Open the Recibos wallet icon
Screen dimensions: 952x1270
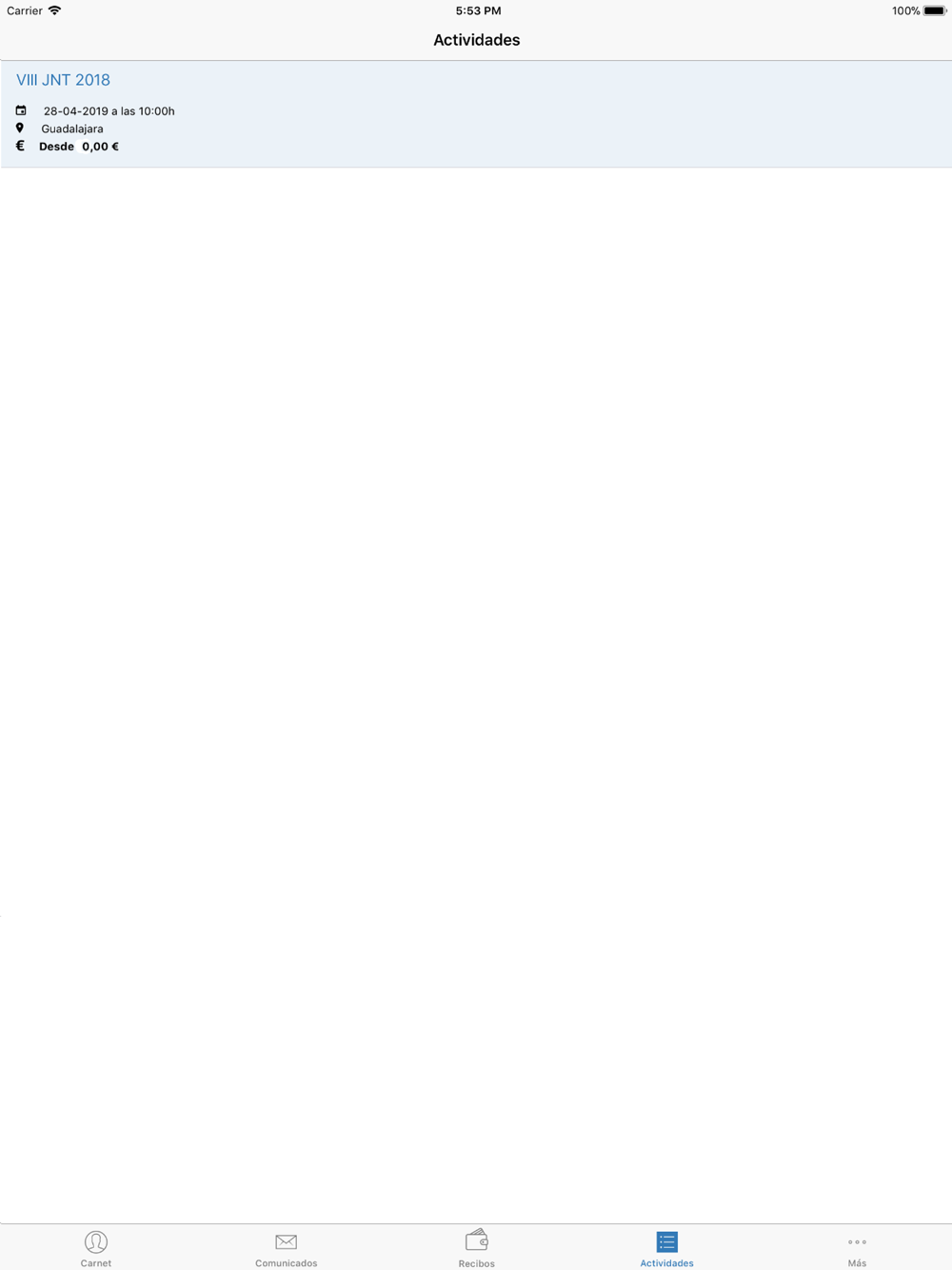(477, 1240)
